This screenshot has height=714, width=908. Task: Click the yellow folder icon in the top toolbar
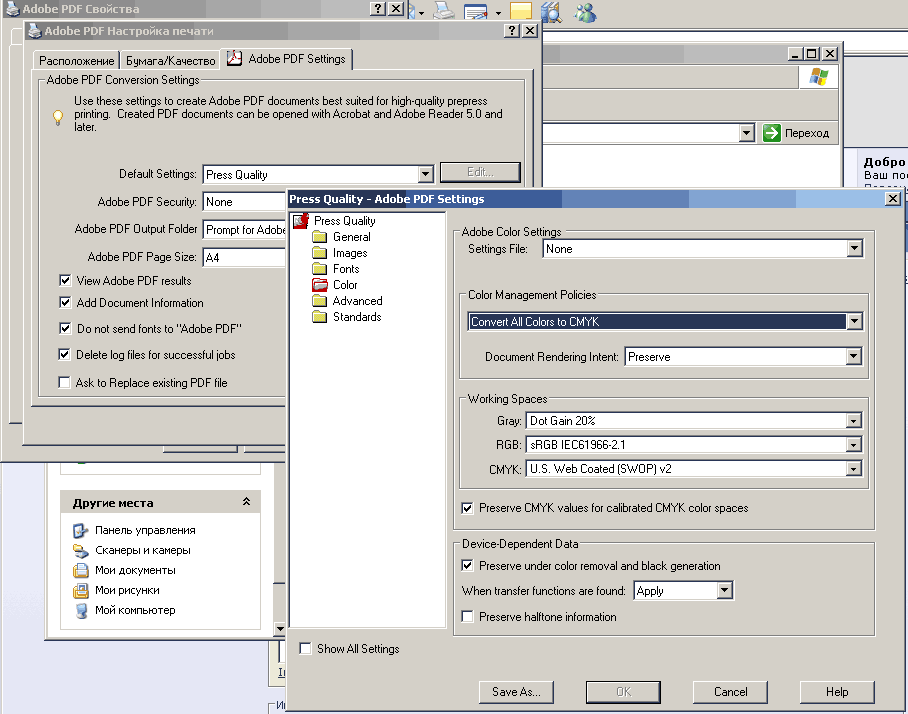(521, 12)
